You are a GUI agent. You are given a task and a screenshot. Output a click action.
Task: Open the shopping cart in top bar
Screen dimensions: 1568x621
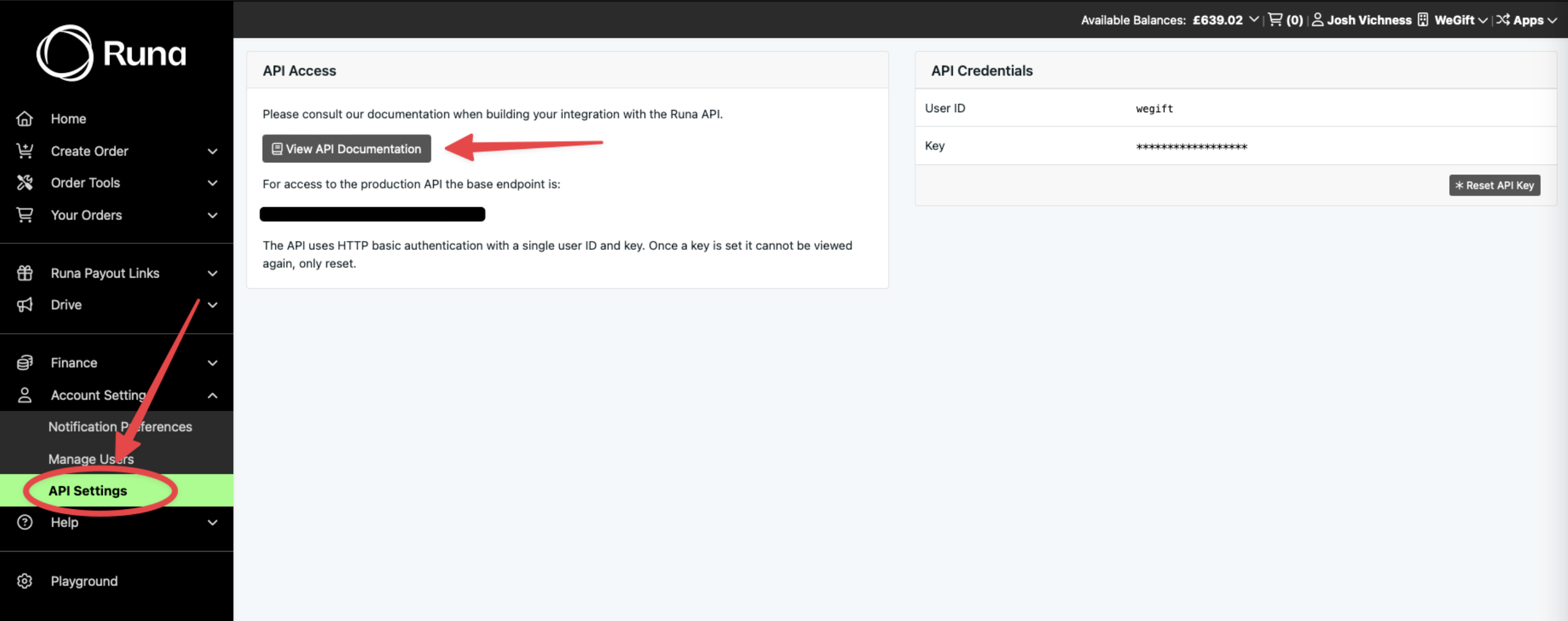click(1275, 19)
